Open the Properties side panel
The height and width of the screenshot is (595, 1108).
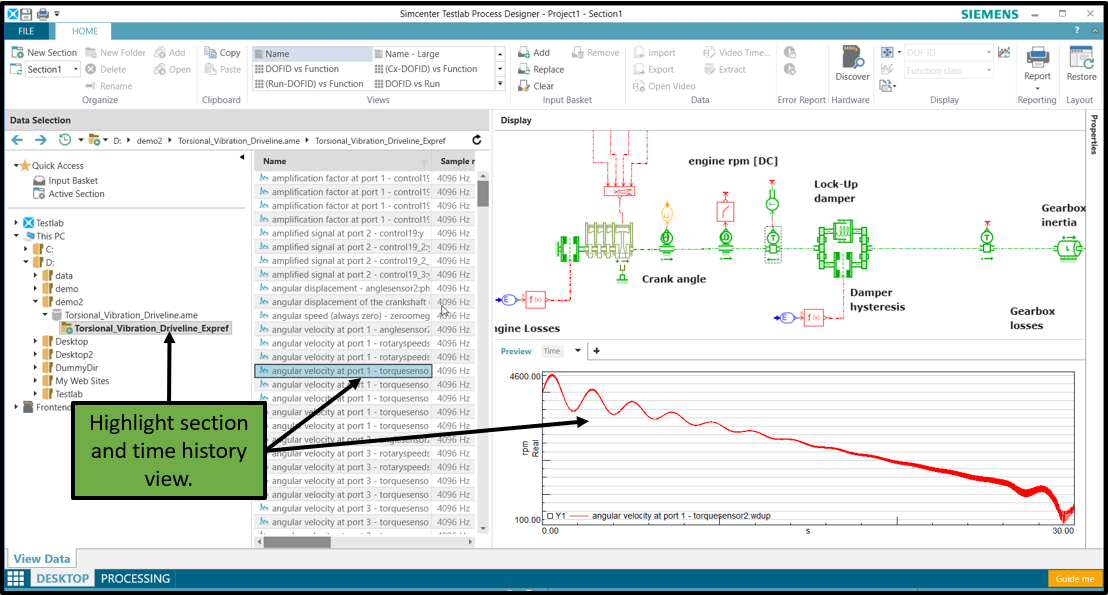coord(1094,134)
